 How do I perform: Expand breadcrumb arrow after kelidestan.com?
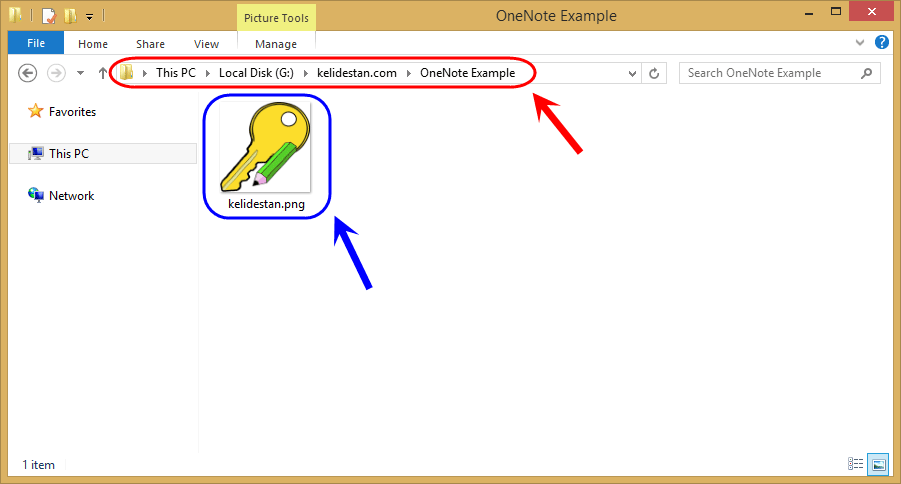409,73
